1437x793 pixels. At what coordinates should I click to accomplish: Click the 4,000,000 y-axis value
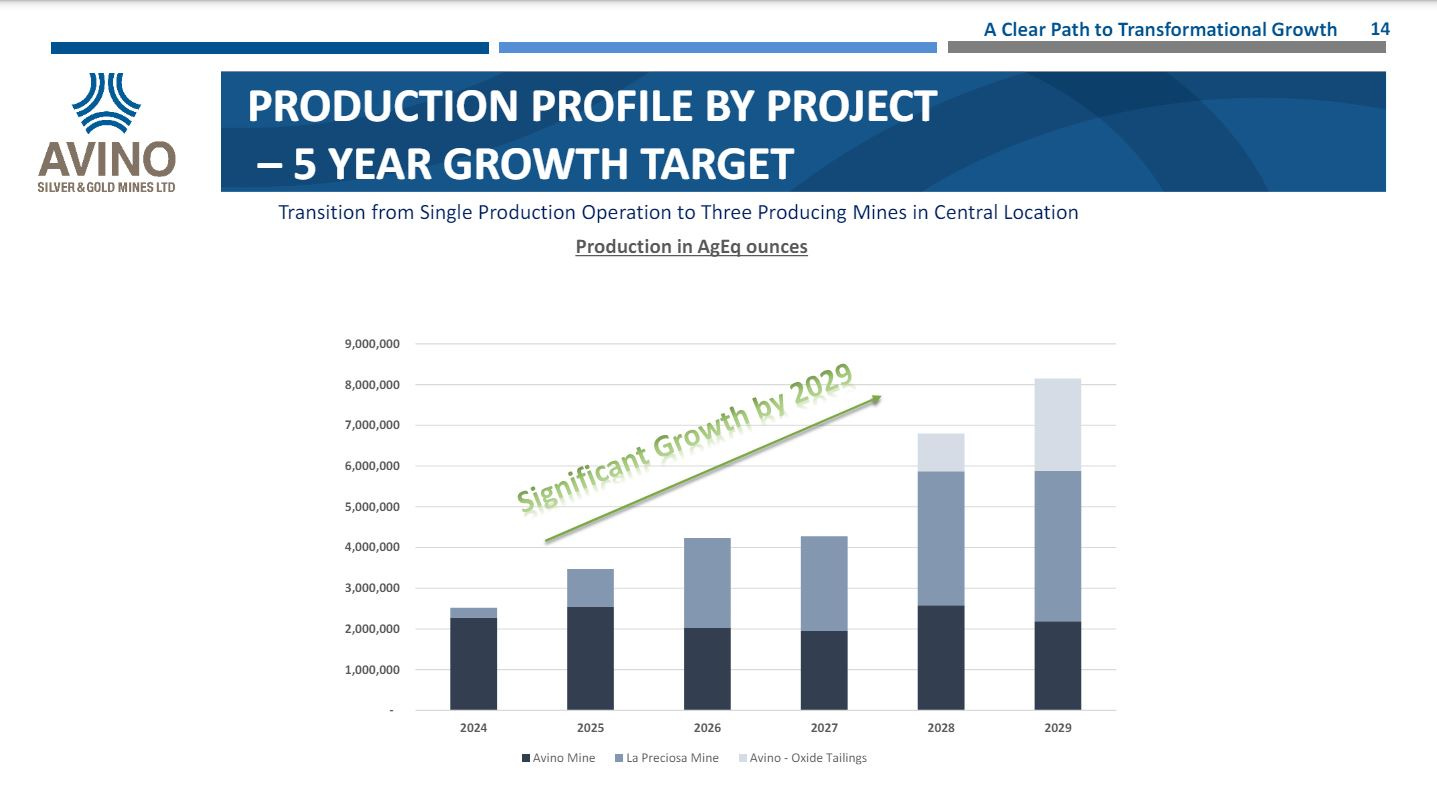click(371, 547)
